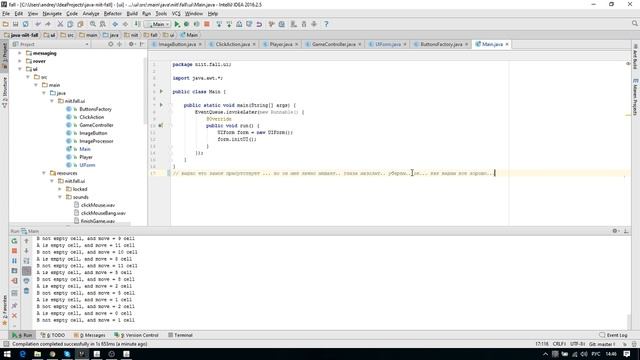Clear console with the trash icon
The image size is (640, 360).
pos(27,291)
